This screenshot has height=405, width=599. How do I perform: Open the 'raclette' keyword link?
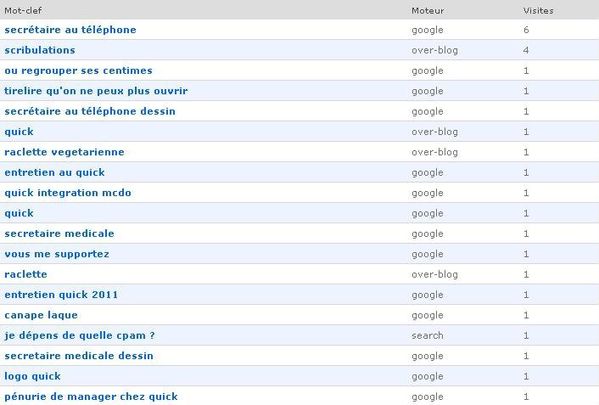click(26, 274)
